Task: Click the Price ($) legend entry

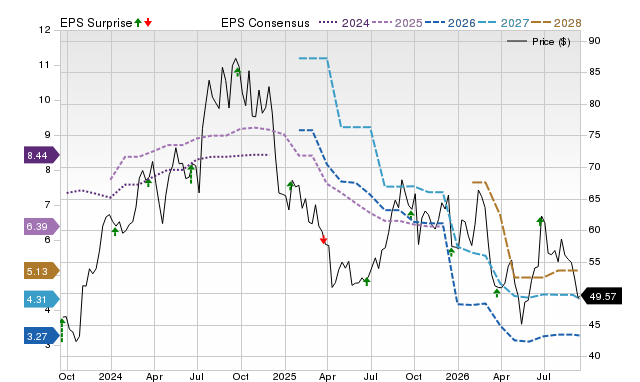Action: tap(539, 42)
